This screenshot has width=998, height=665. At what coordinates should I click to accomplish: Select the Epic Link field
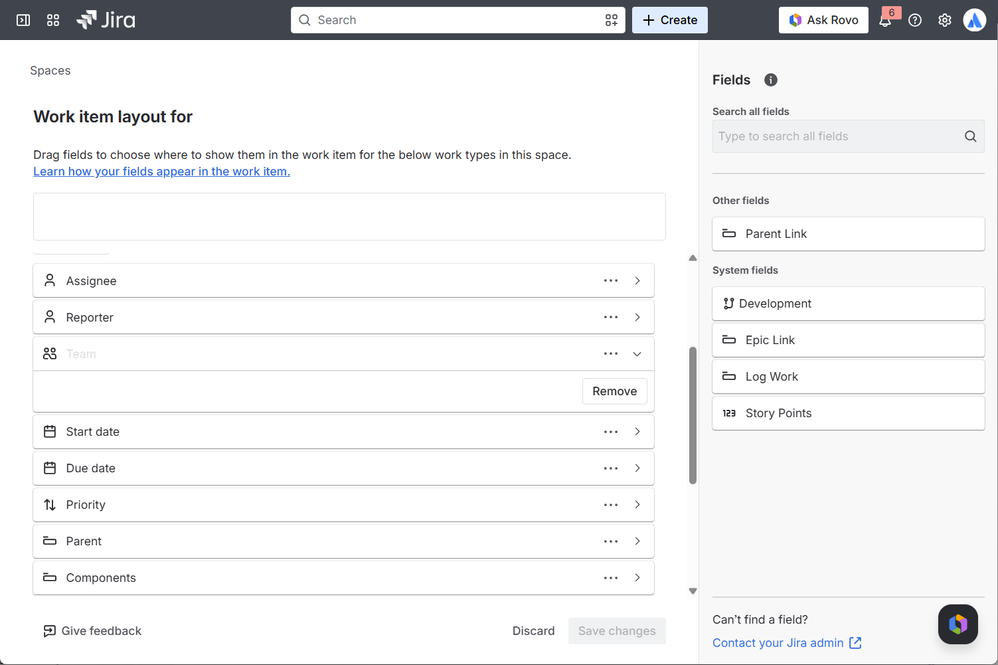(848, 340)
